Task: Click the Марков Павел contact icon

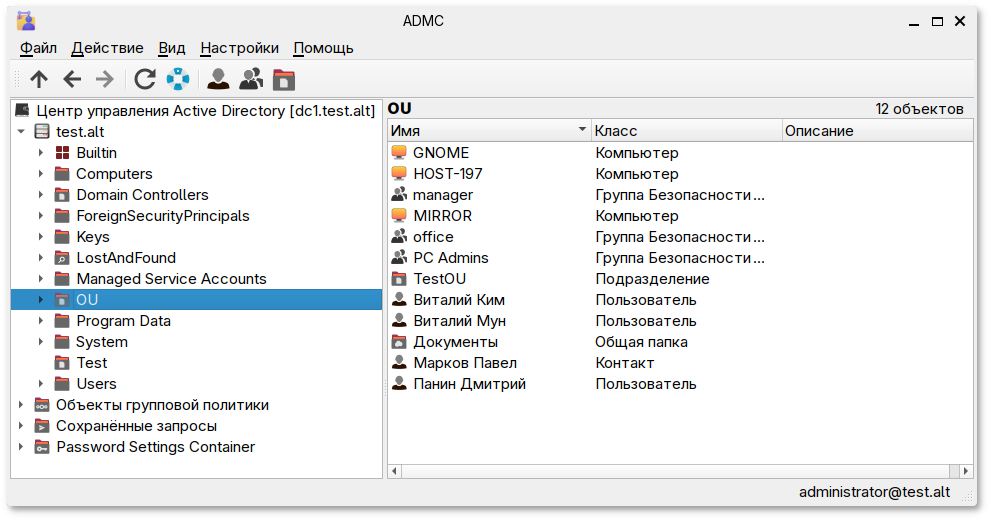Action: [x=399, y=363]
